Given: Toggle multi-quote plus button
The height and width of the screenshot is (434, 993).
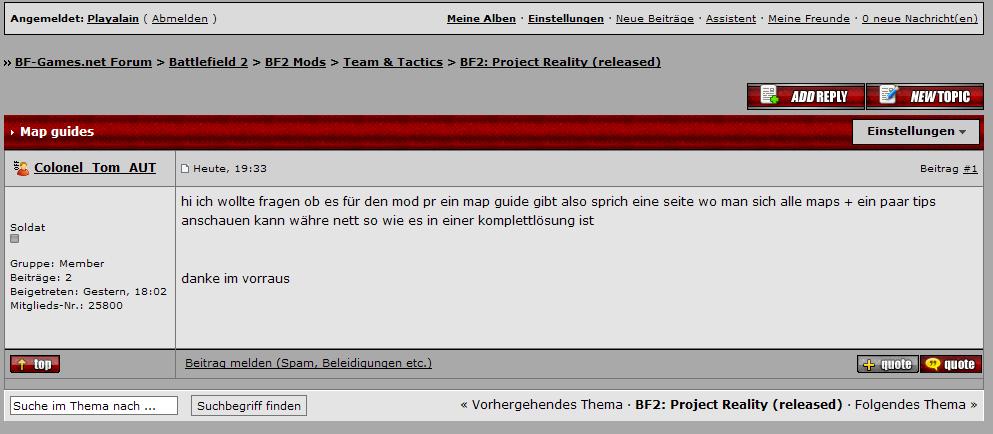Looking at the screenshot, I should [x=888, y=364].
